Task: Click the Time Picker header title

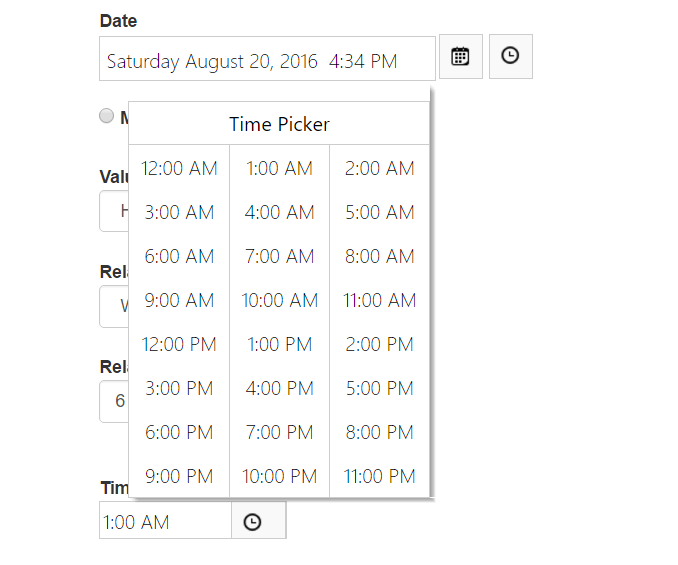Action: coord(279,124)
